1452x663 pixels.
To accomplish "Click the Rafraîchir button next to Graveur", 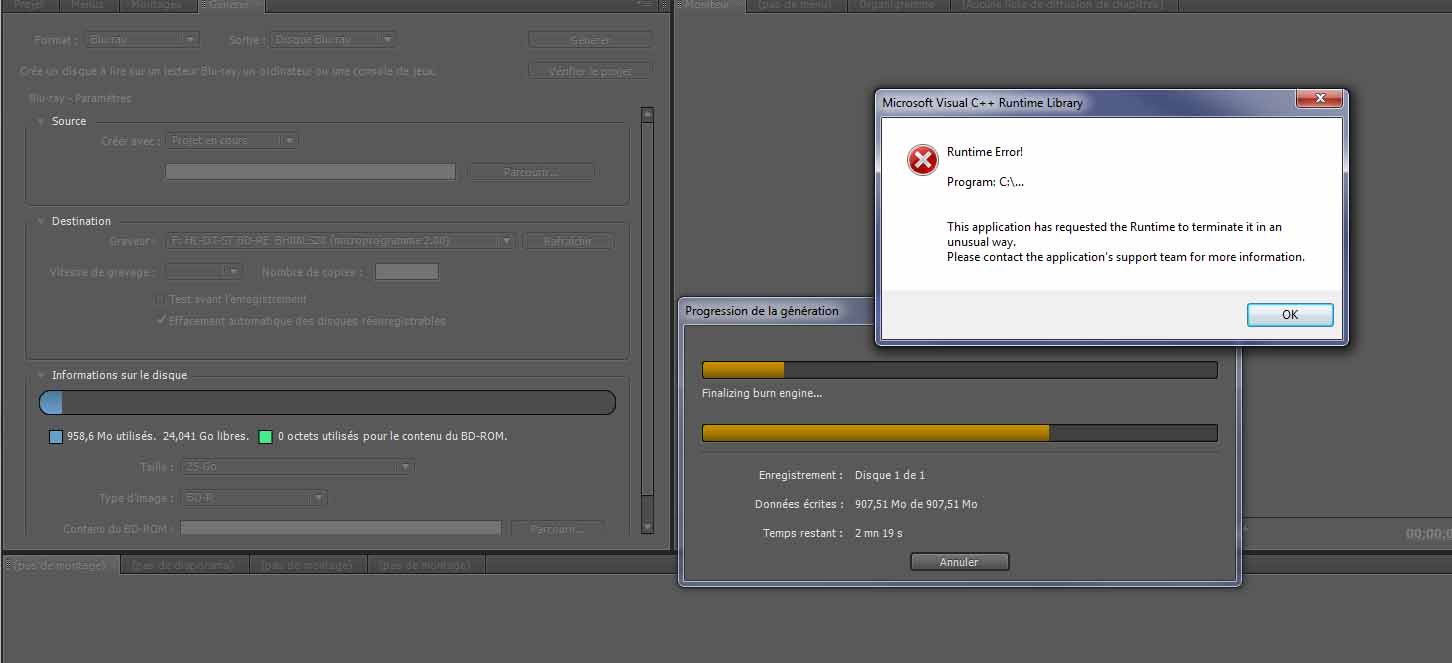I will click(568, 241).
